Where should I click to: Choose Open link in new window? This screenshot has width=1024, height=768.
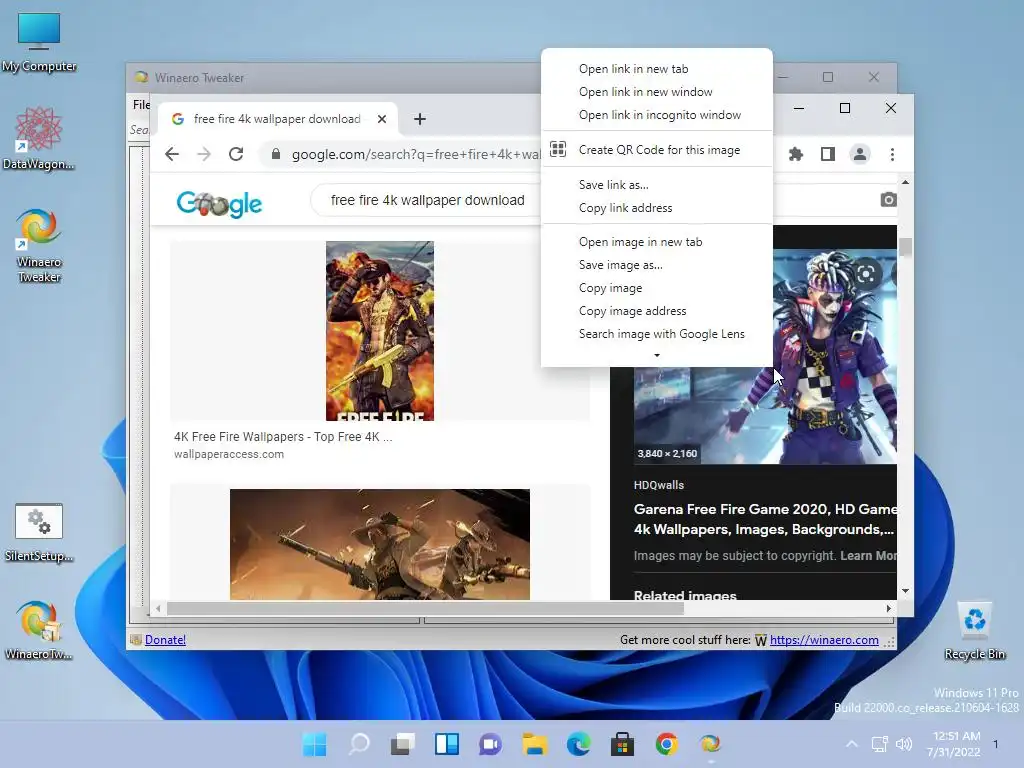click(657, 91)
